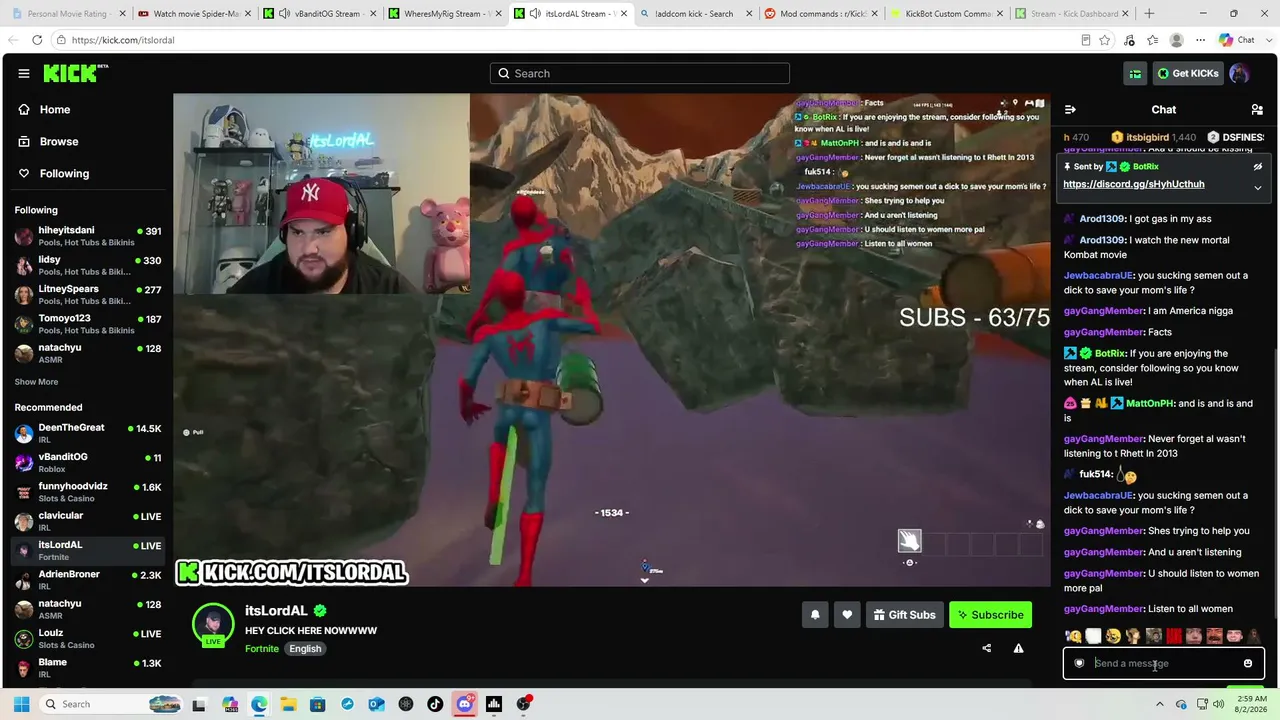
Task: Open a new browser tab
Action: click(x=1149, y=14)
